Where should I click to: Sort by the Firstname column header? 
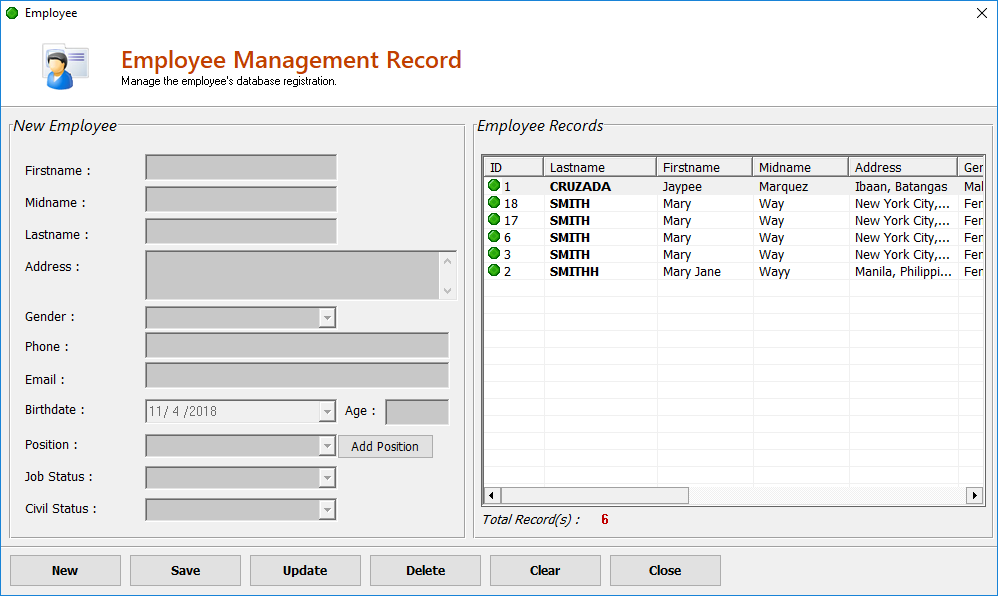(705, 167)
